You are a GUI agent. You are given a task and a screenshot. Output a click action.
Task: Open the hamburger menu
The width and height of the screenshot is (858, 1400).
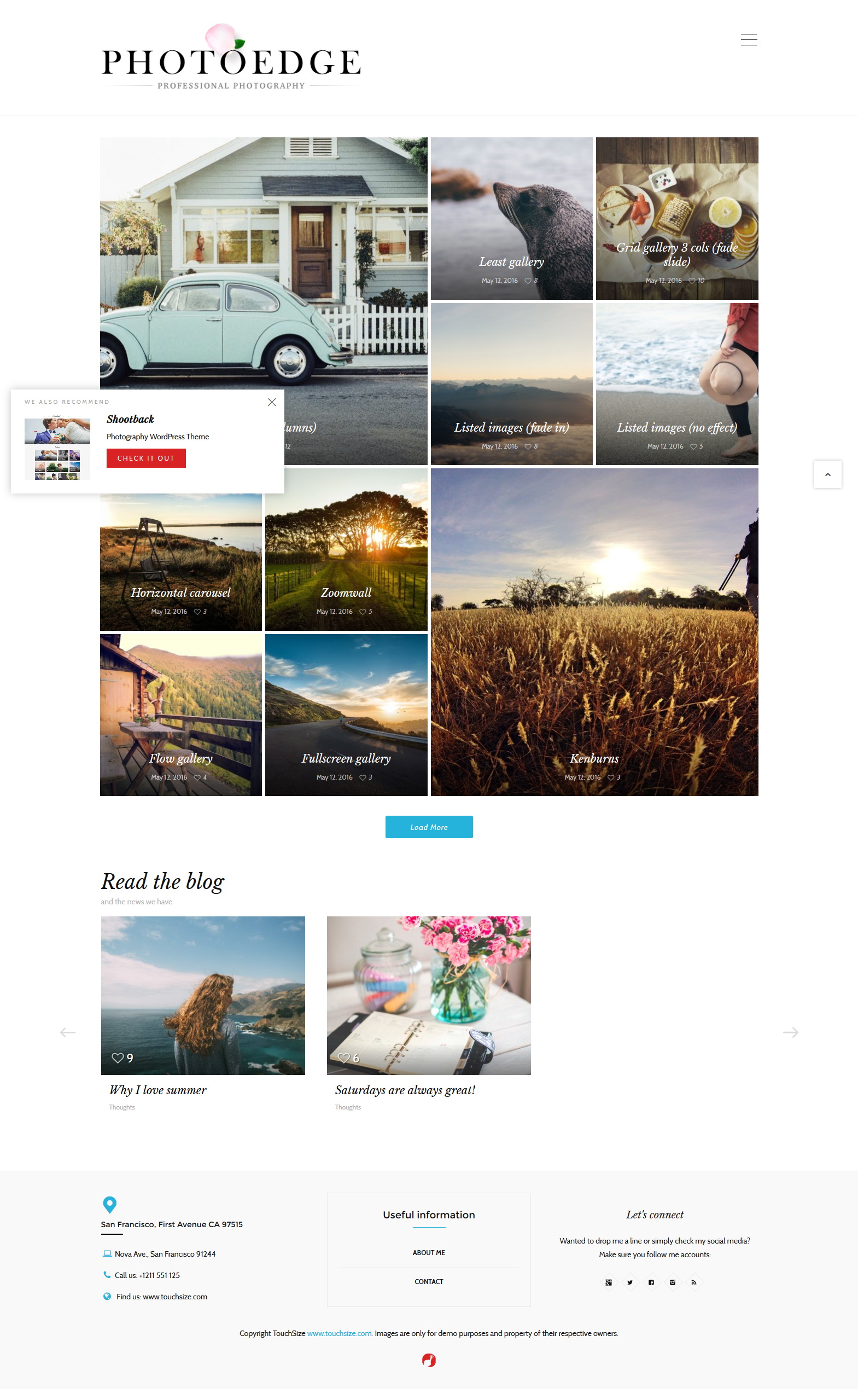[x=749, y=39]
